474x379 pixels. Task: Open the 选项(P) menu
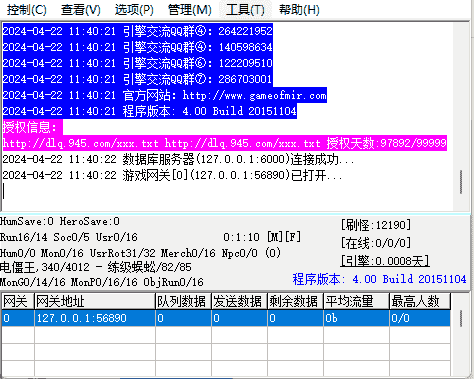pos(134,10)
